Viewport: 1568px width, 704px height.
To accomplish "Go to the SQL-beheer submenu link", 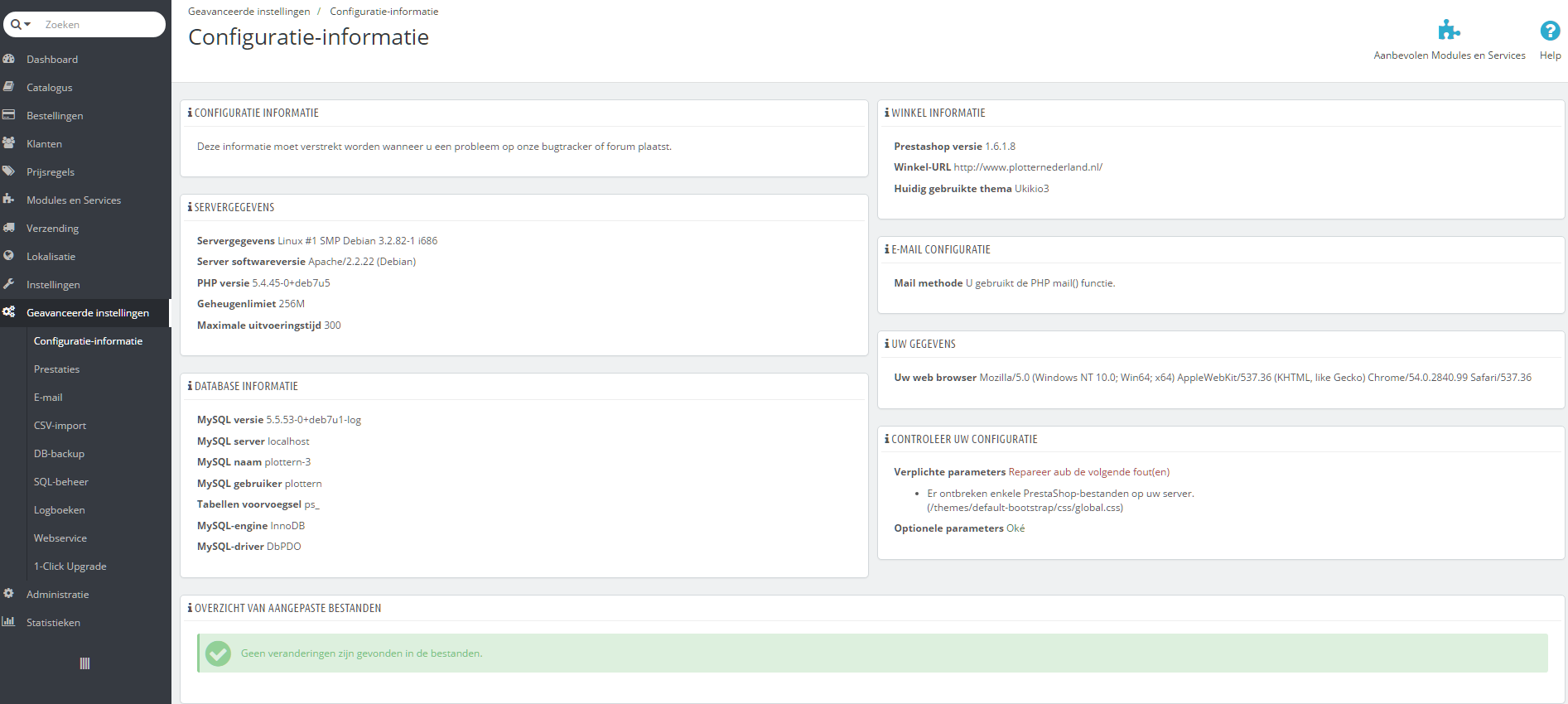I will click(60, 482).
